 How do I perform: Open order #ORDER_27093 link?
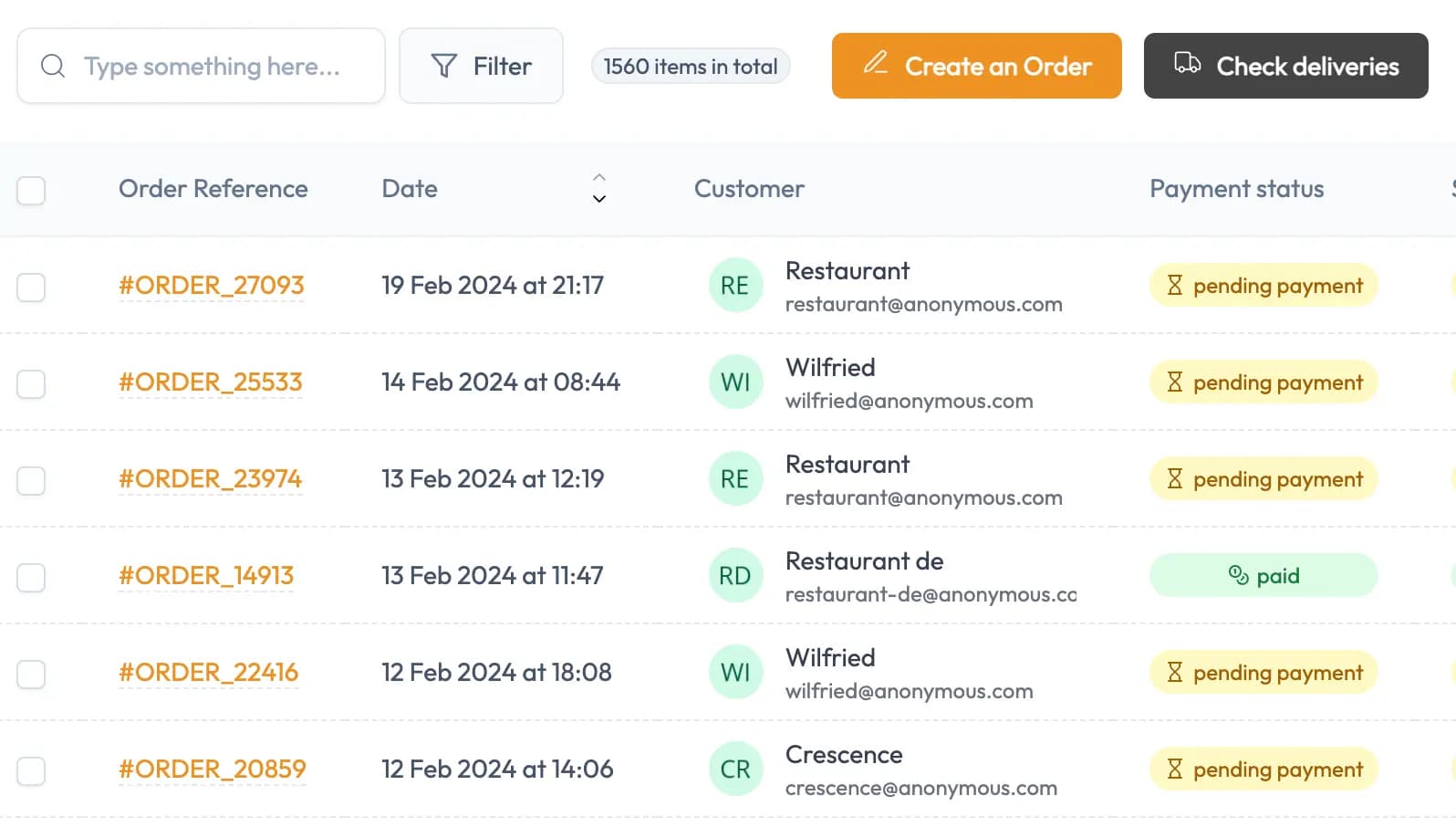[x=212, y=286]
